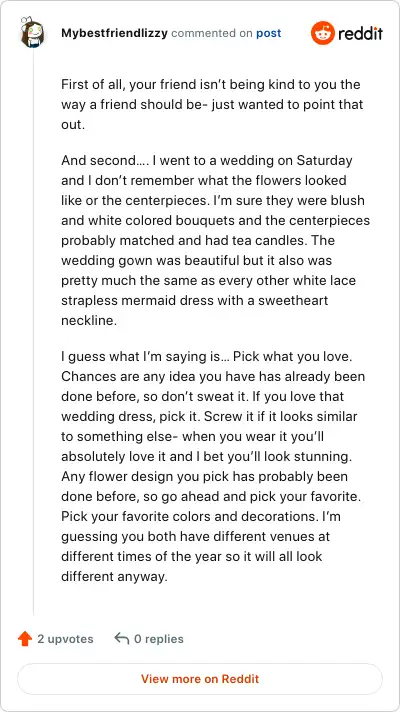Click the orange Reddit Snoo logo icon
Screen dimensions: 400x712
[322, 33]
